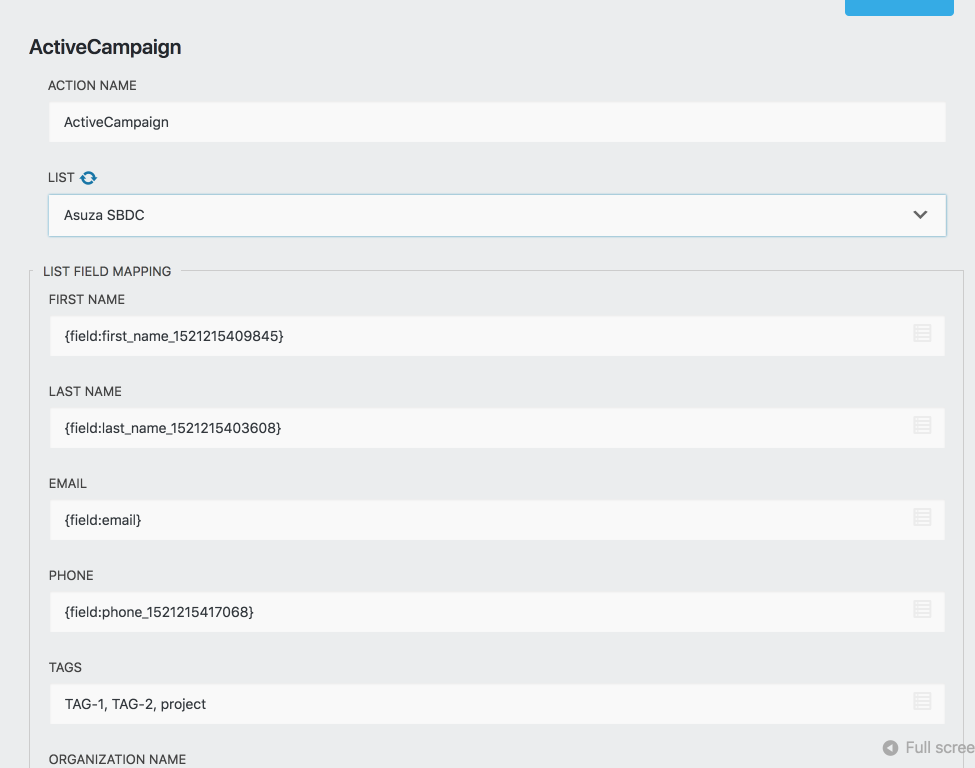Click the ActiveCampaign section heading
This screenshot has width=975, height=768.
point(105,47)
